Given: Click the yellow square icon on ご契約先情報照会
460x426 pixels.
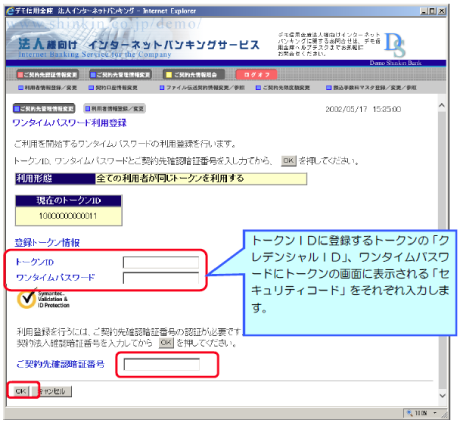Looking at the screenshot, I should 169,75.
